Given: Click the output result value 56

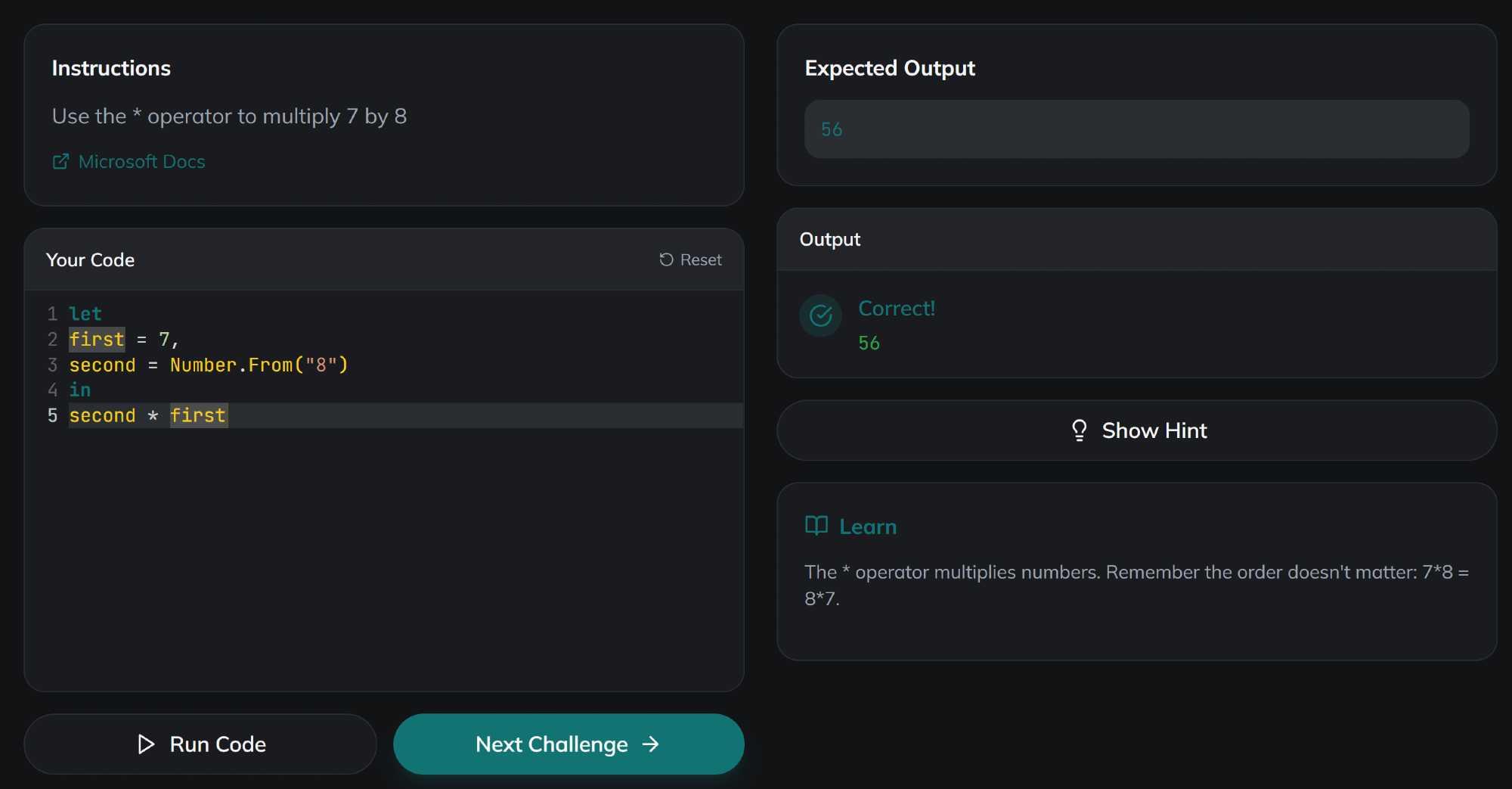Looking at the screenshot, I should click(869, 343).
